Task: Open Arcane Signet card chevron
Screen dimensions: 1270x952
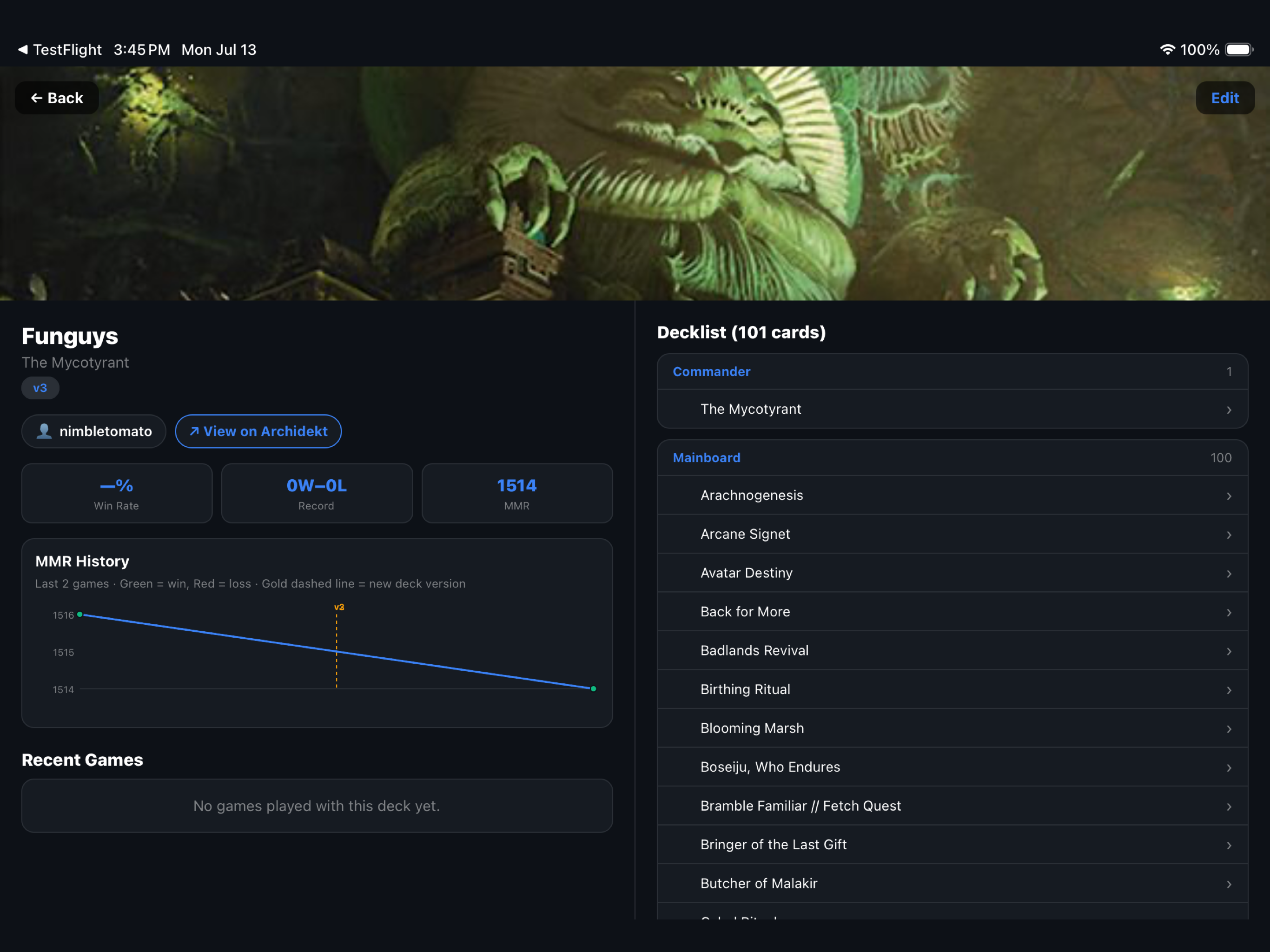Action: tap(1229, 535)
